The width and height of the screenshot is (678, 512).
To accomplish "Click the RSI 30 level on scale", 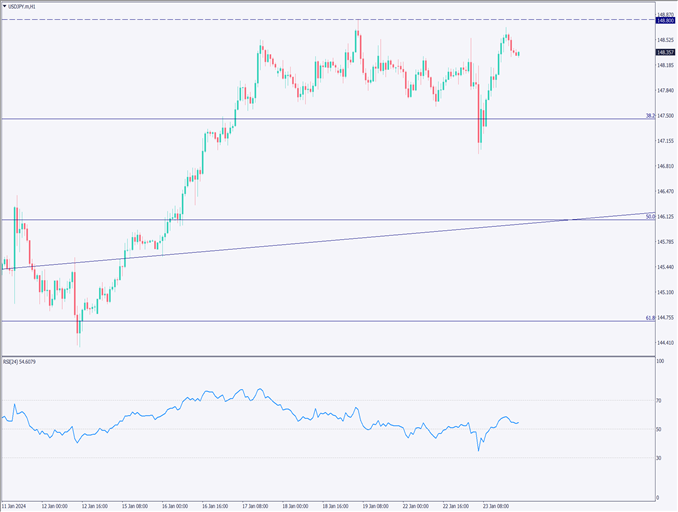I will pos(660,458).
